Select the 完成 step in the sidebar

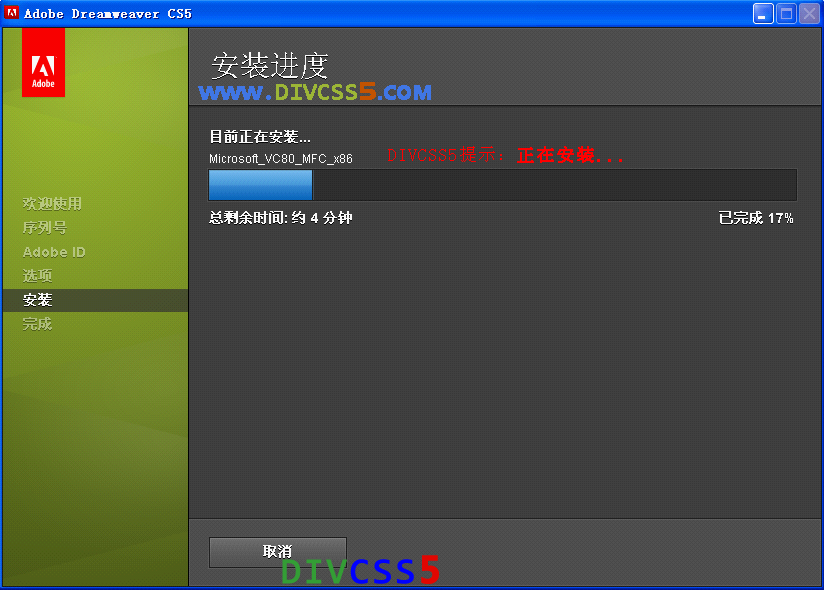(x=37, y=324)
